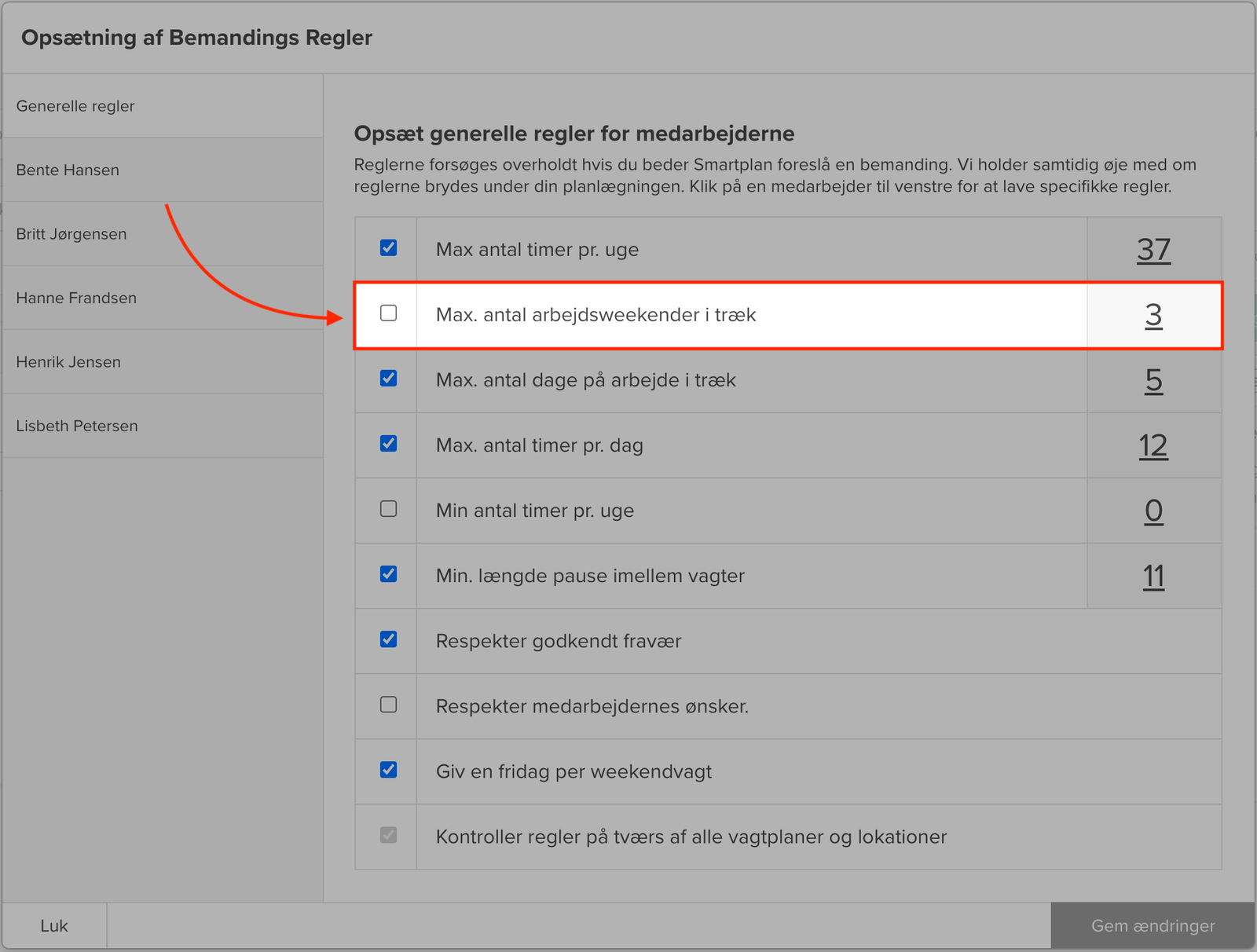Viewport: 1257px width, 952px height.
Task: Toggle Max. antal timer pr. dag checkbox
Action: tap(388, 444)
